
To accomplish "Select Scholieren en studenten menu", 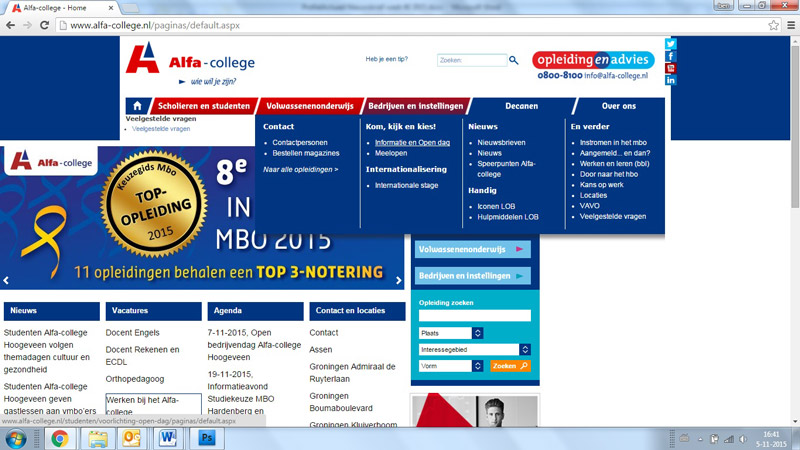I will tap(204, 106).
